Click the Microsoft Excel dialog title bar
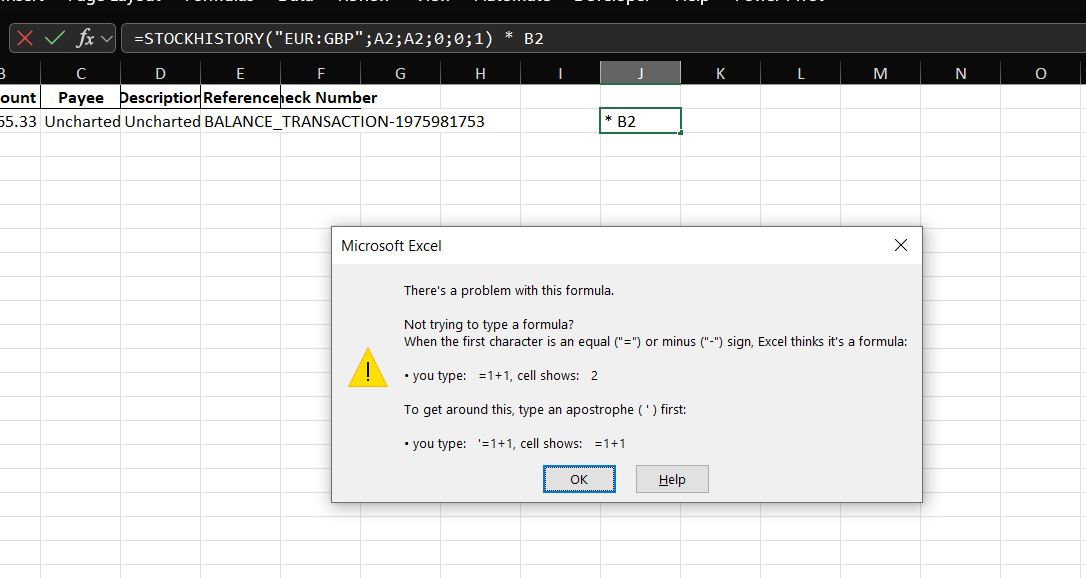This screenshot has width=1086, height=578. pyautogui.click(x=600, y=245)
